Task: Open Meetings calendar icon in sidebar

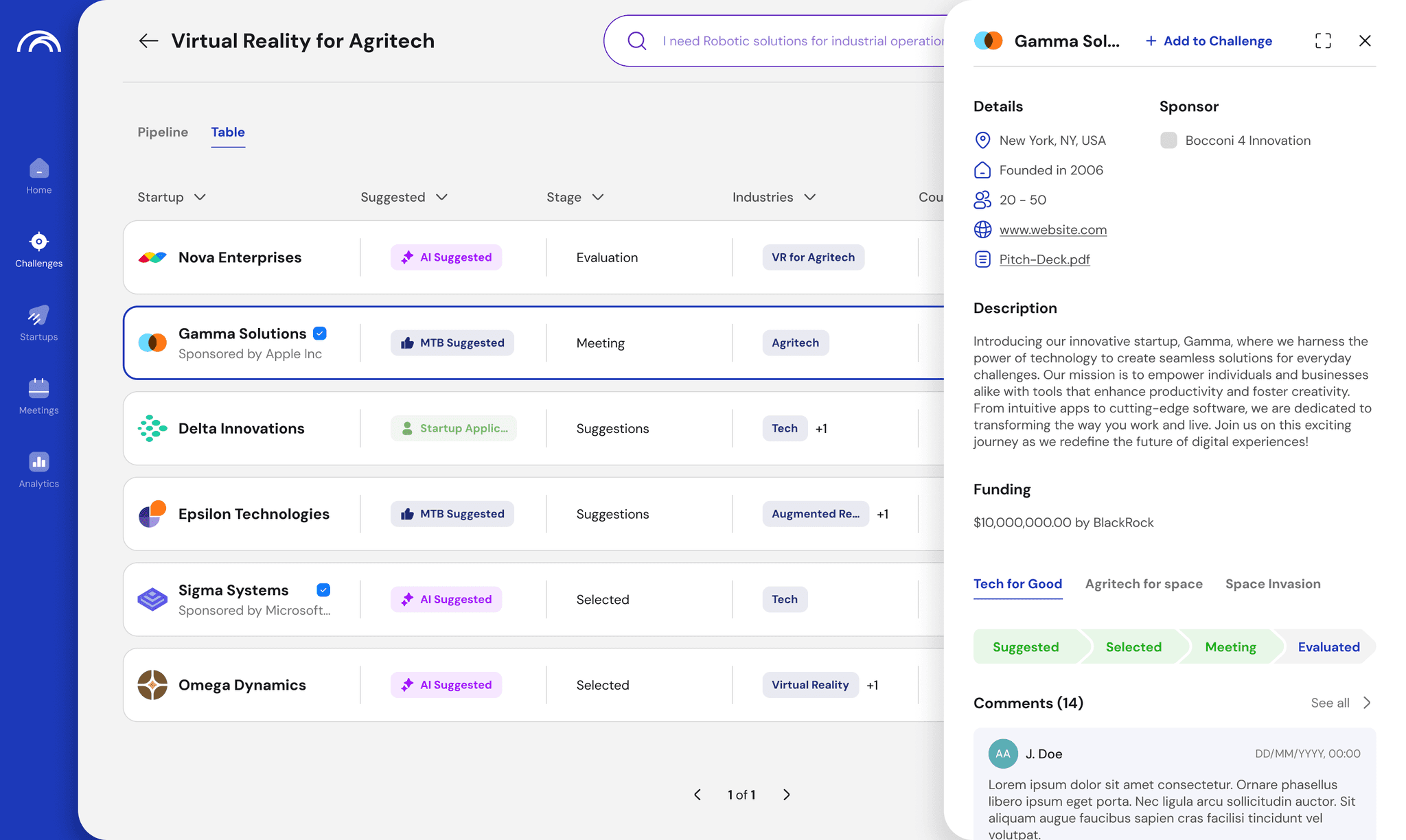Action: [39, 389]
